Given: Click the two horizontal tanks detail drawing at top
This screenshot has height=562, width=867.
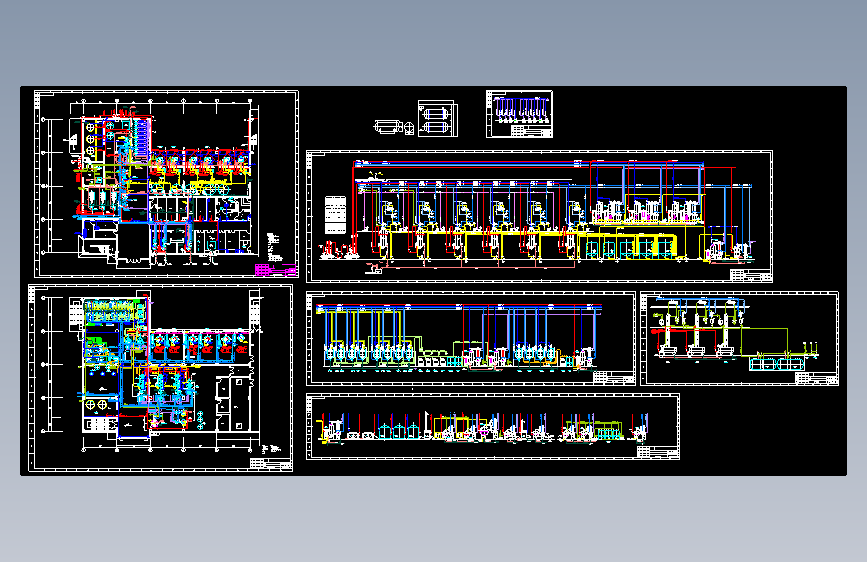Looking at the screenshot, I should pos(438,118).
